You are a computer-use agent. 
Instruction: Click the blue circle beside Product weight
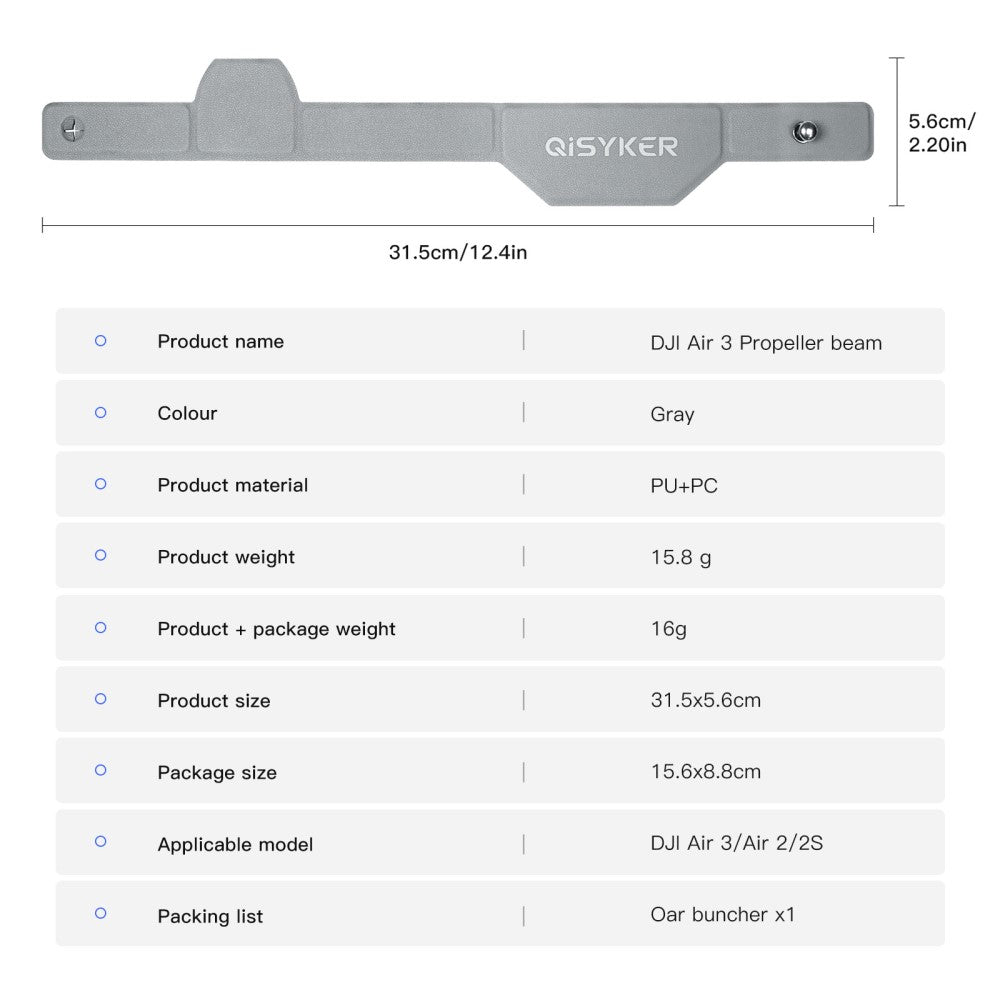coord(100,556)
